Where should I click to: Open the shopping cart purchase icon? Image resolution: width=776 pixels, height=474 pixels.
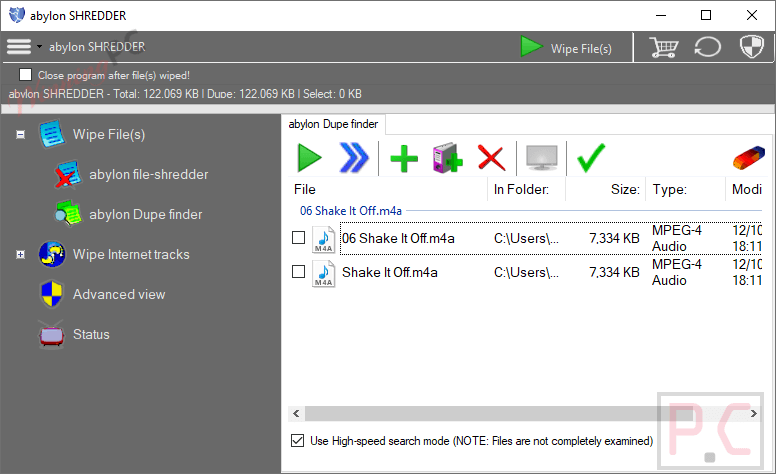pos(663,47)
